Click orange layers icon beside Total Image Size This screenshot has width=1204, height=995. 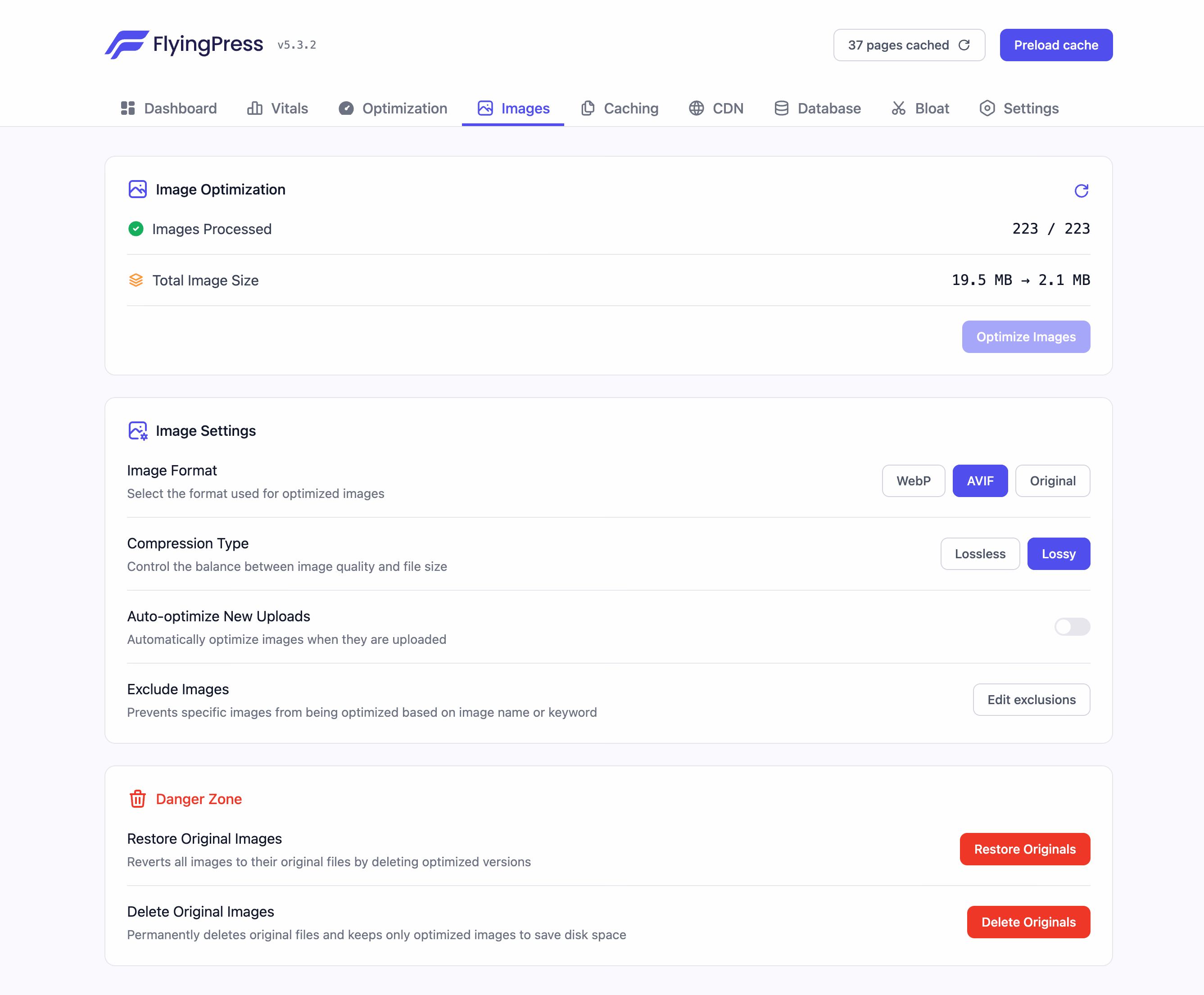coord(136,280)
